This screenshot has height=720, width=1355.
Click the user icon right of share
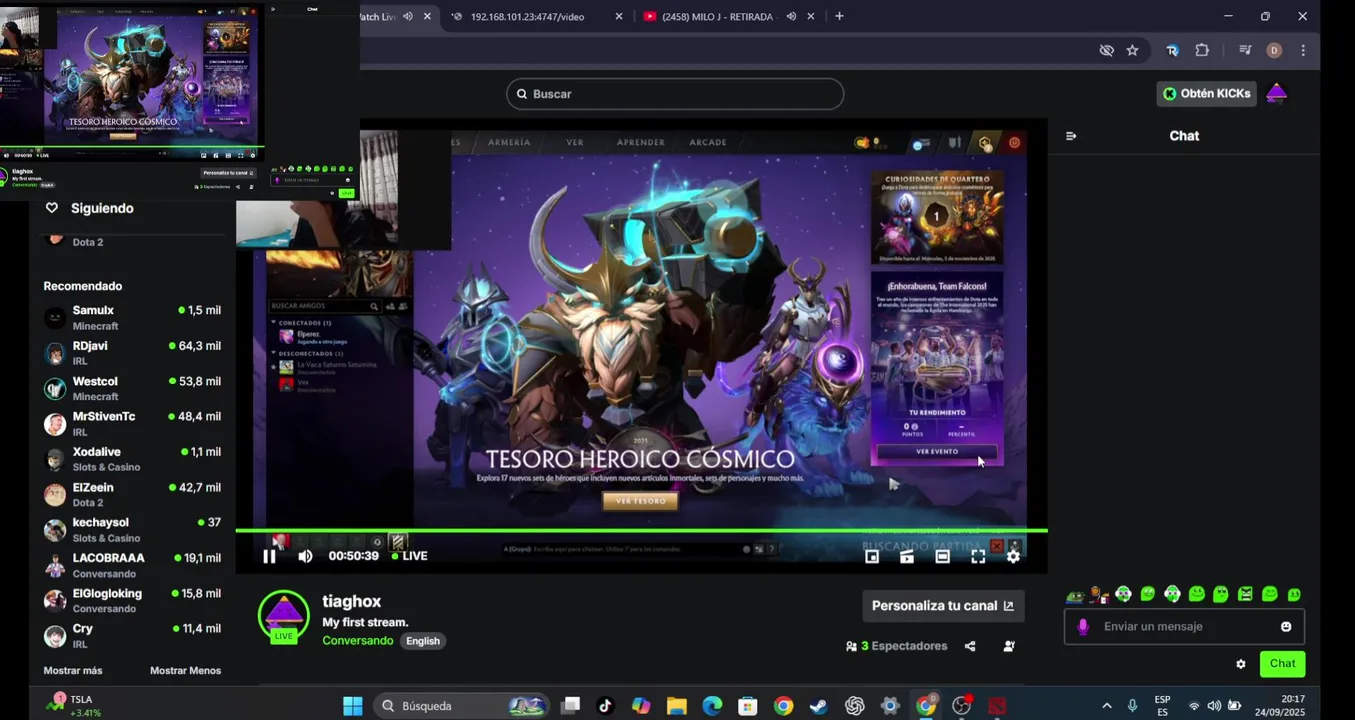[1008, 647]
